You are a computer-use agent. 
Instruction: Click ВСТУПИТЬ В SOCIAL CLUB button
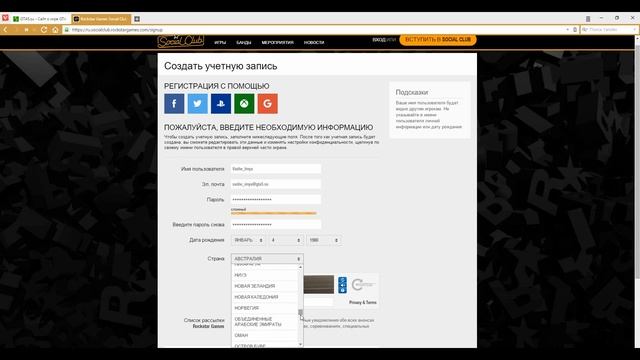(x=438, y=40)
